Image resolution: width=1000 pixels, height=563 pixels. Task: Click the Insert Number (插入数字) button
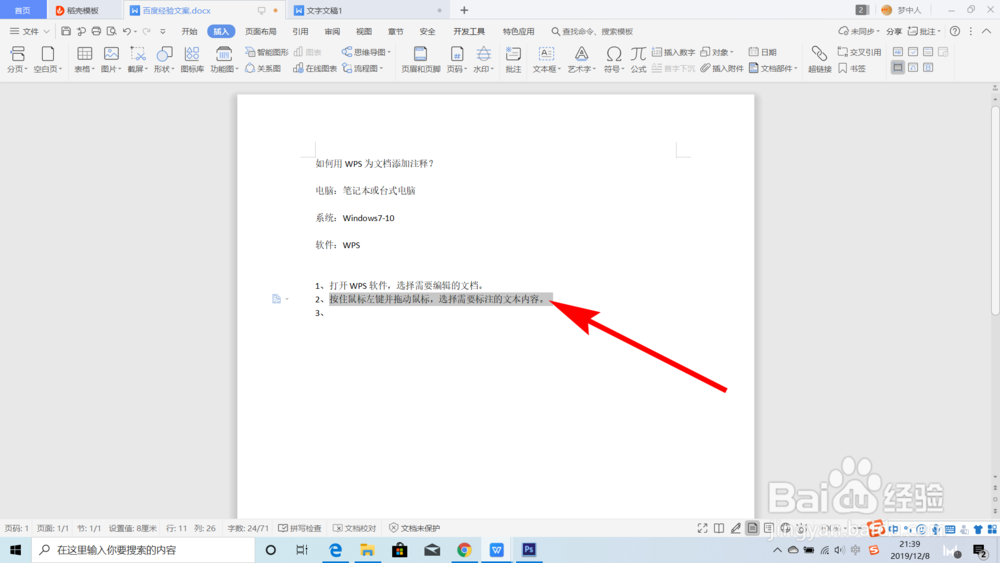point(673,52)
